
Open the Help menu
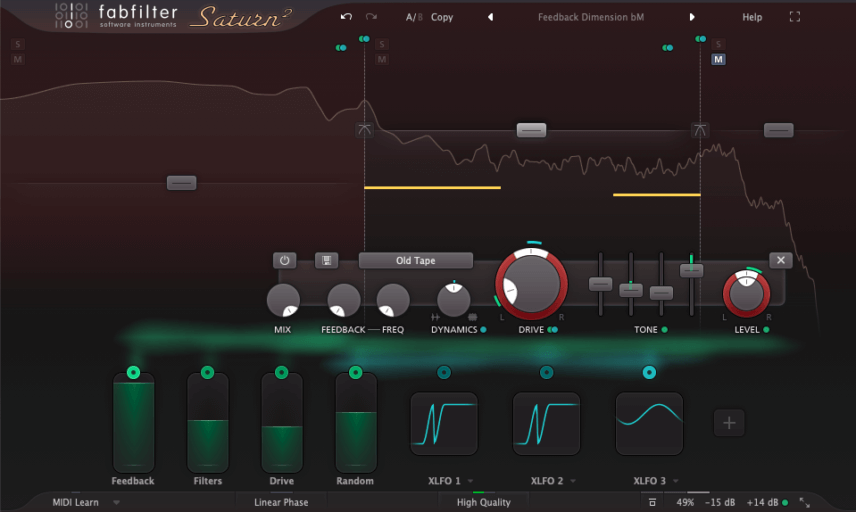click(x=752, y=17)
